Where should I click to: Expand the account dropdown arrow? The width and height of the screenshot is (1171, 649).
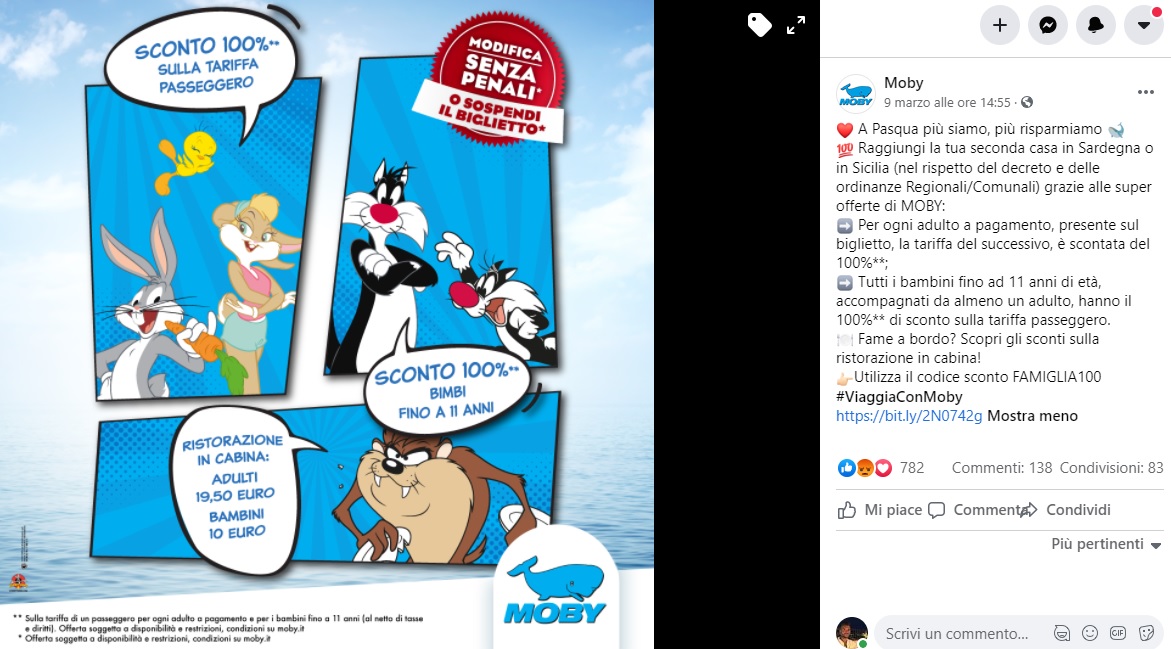point(1143,25)
